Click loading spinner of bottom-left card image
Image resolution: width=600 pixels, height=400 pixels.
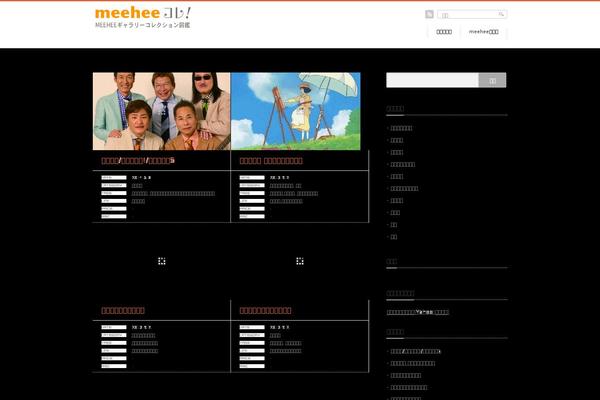[x=161, y=261]
